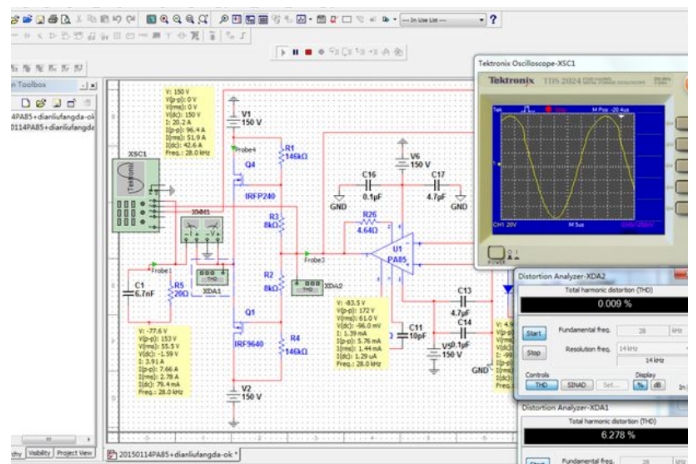Select SINAD control mode in XDA2

(577, 385)
